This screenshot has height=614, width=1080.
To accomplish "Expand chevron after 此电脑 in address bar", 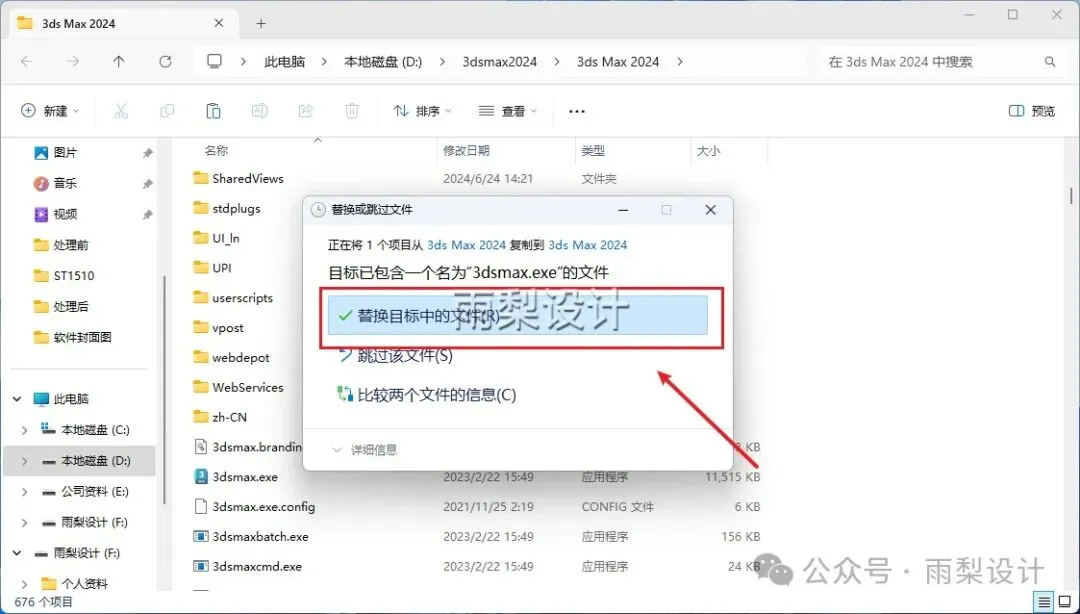I will (324, 61).
